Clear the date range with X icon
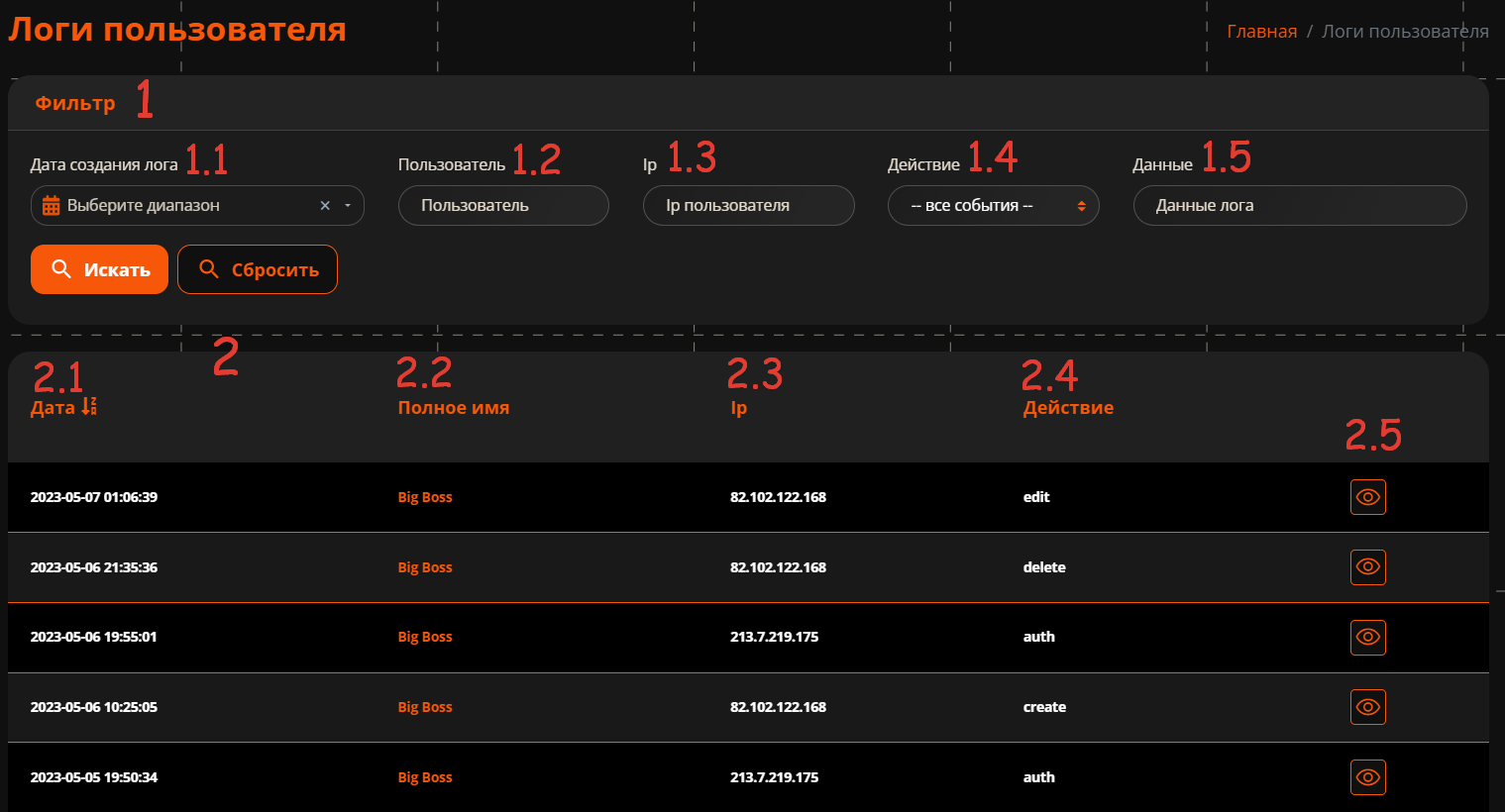The width and height of the screenshot is (1505, 812). (325, 206)
